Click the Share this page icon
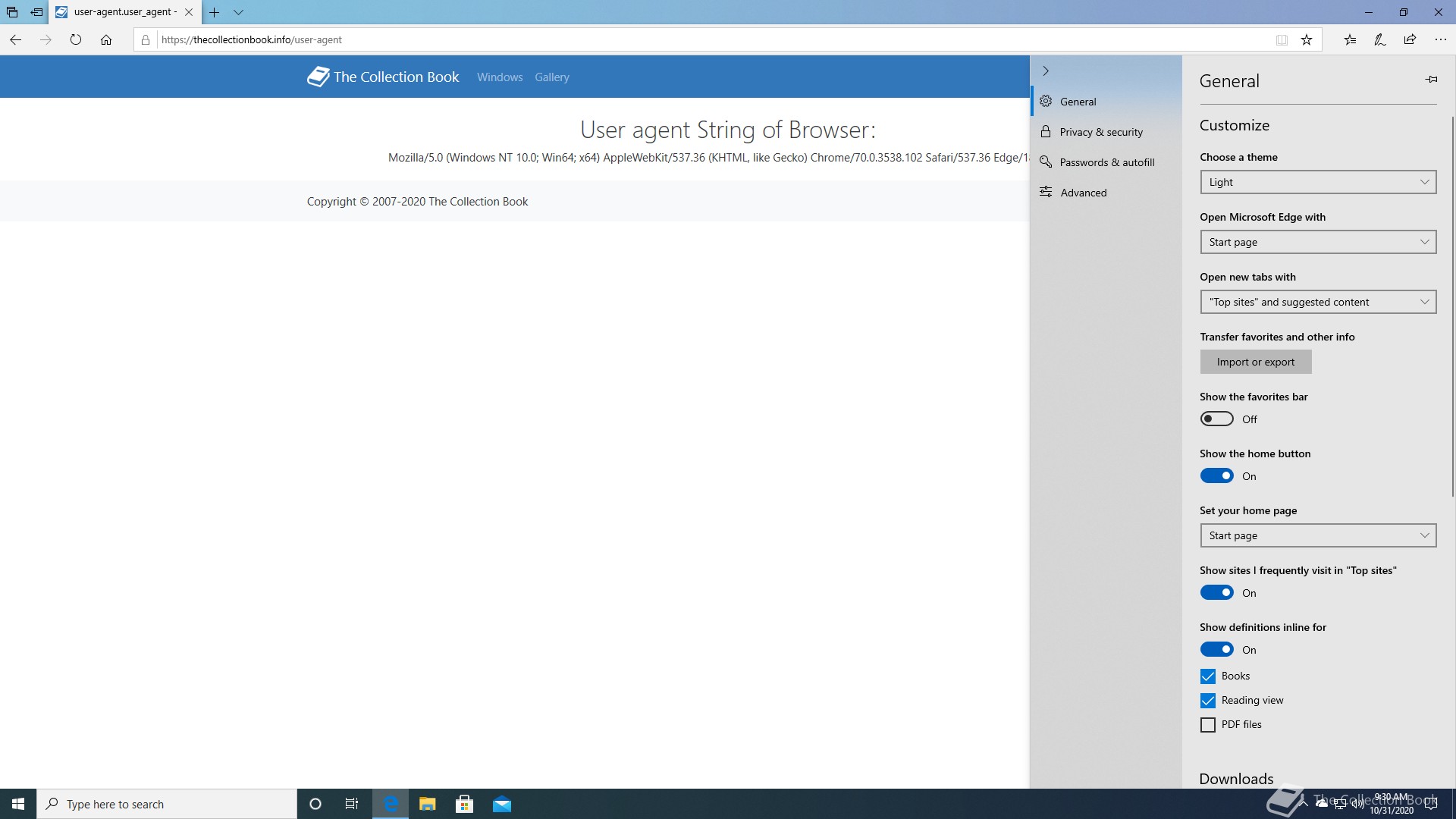 (1410, 39)
